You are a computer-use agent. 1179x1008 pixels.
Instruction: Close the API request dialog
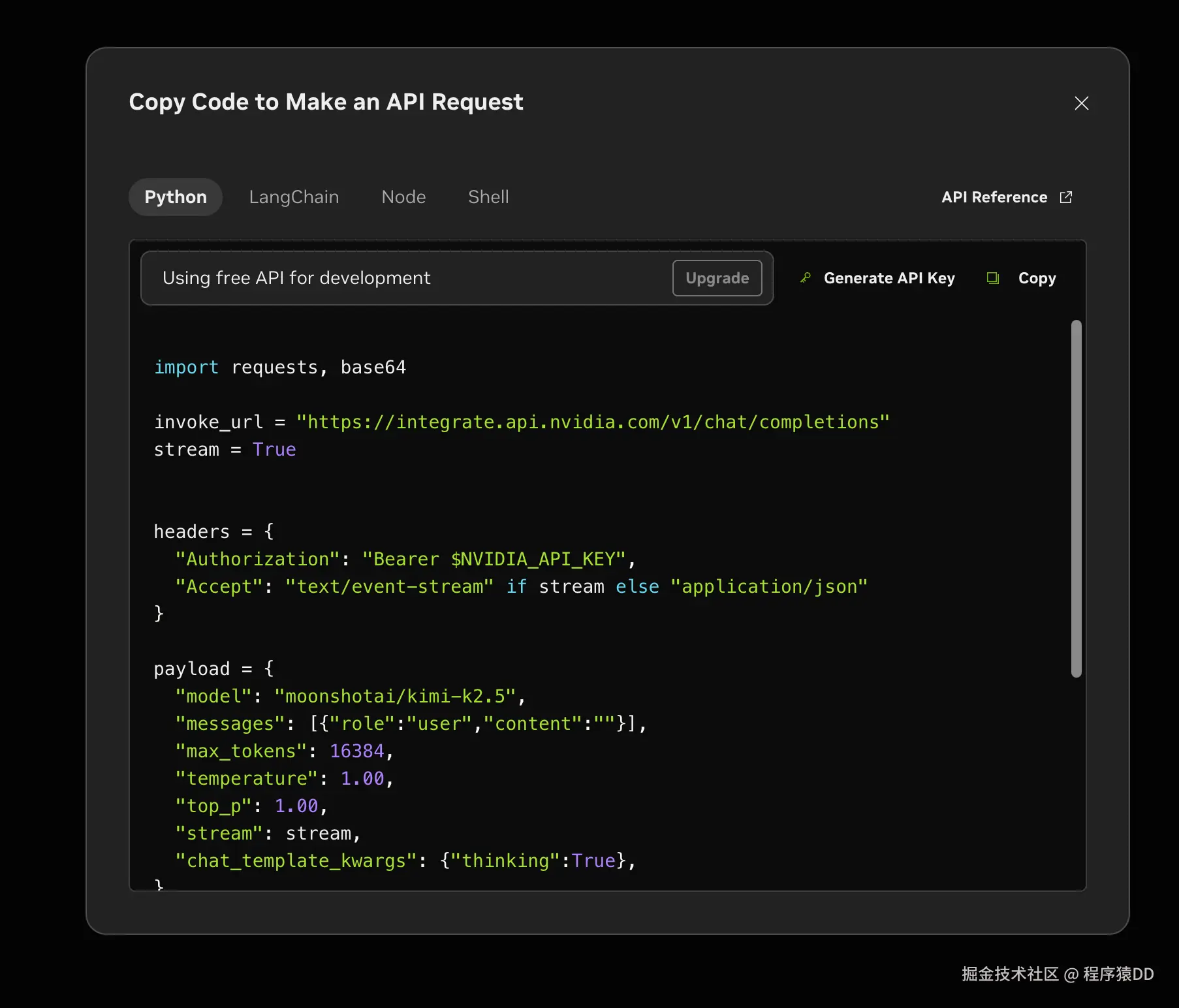(x=1081, y=103)
